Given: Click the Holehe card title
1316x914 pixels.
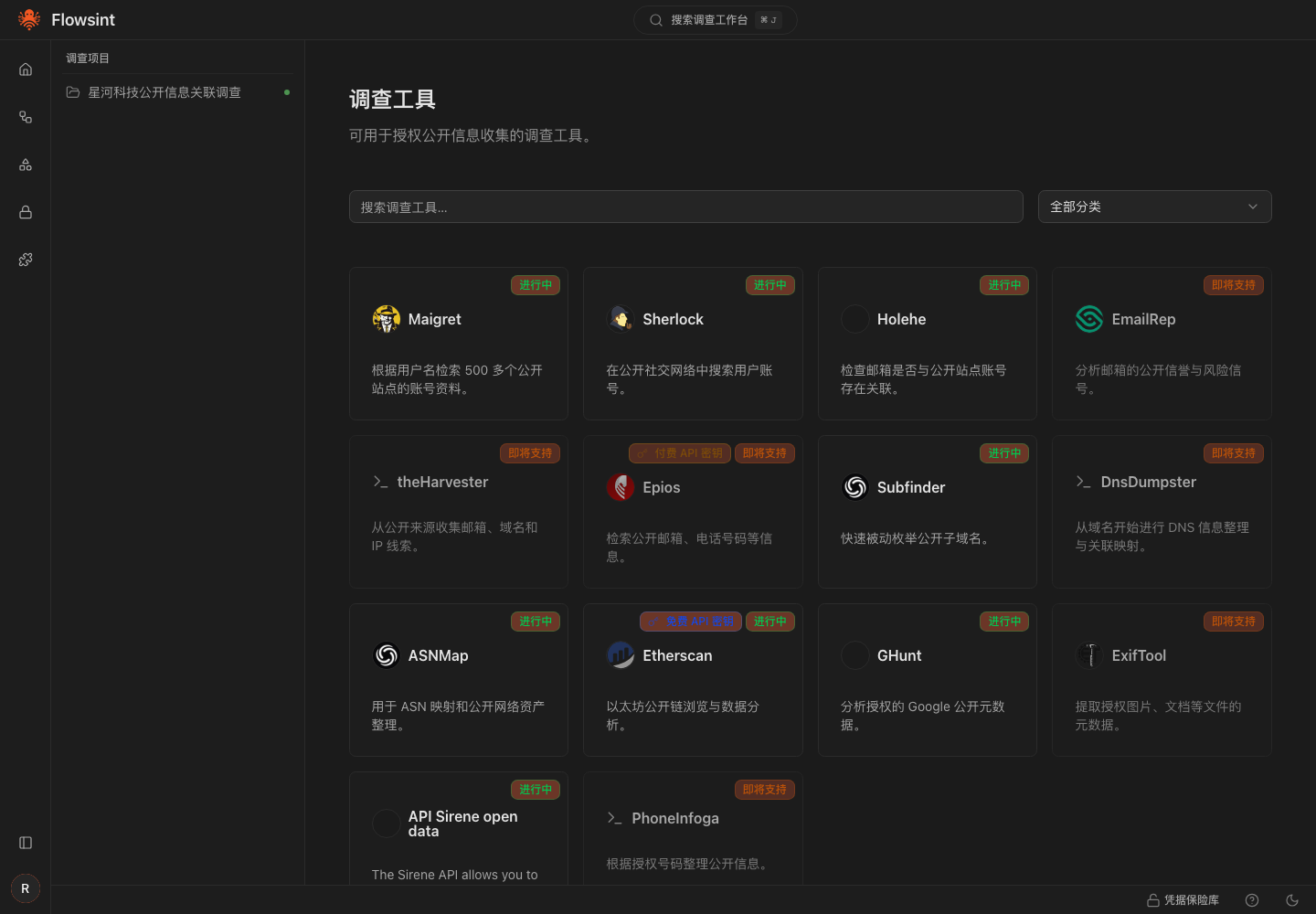Looking at the screenshot, I should tap(901, 319).
